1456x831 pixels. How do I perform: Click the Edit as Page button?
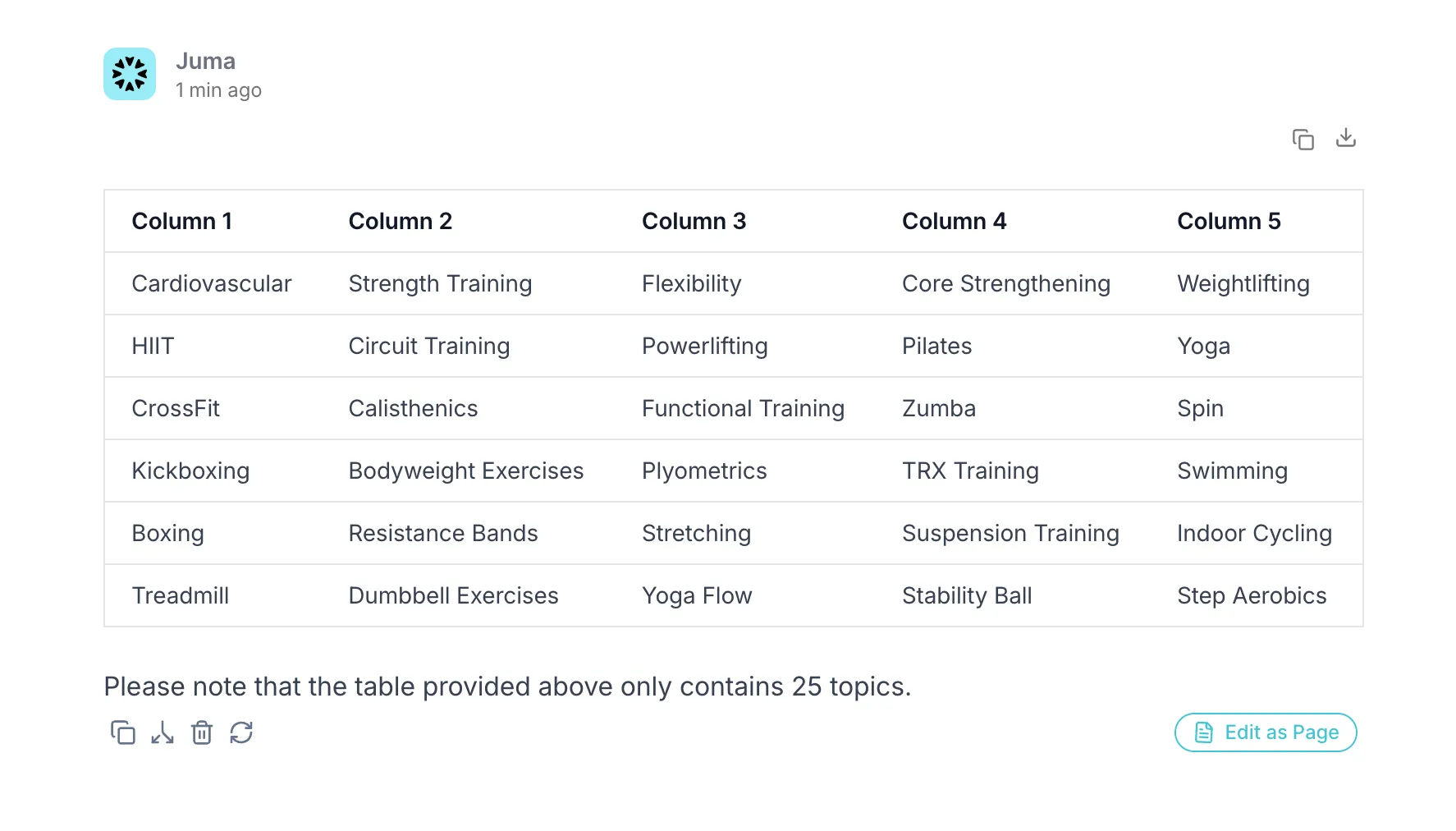[x=1266, y=732]
